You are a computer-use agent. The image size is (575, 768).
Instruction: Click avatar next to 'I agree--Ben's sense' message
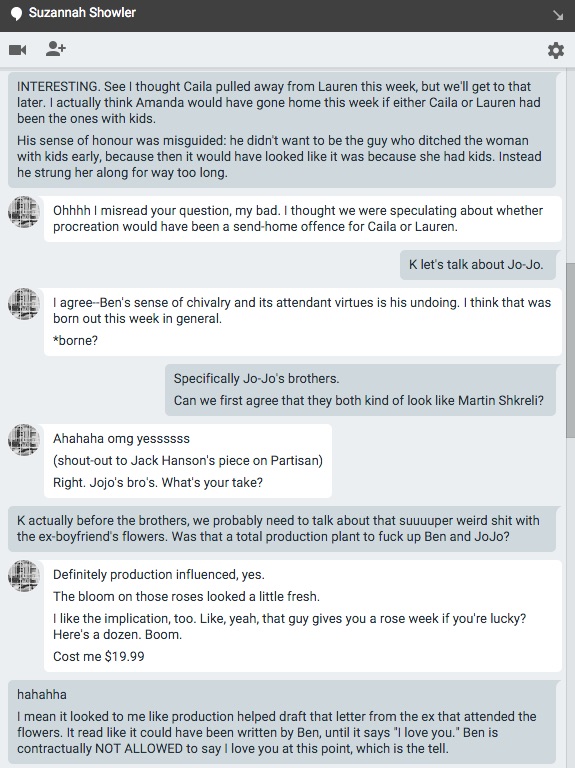point(24,304)
